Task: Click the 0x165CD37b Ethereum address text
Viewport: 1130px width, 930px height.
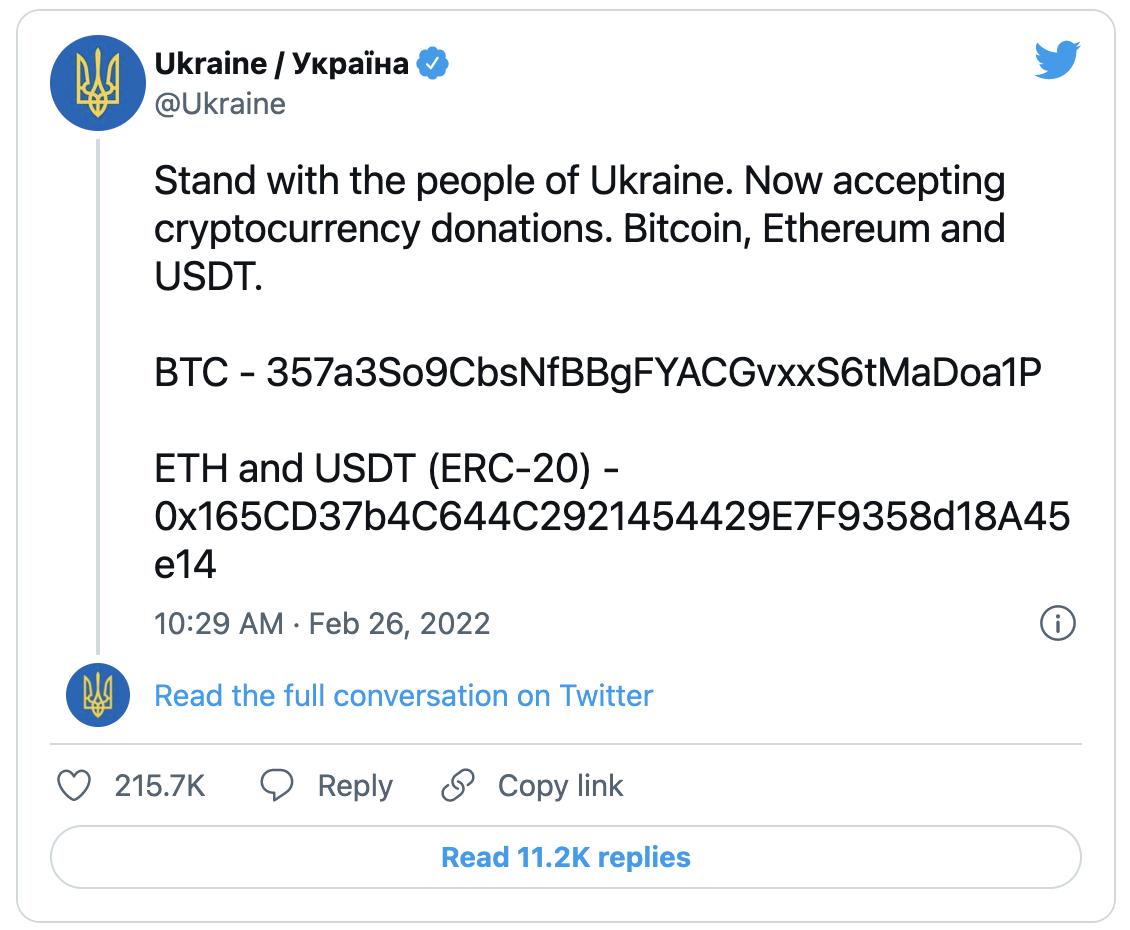Action: point(612,517)
